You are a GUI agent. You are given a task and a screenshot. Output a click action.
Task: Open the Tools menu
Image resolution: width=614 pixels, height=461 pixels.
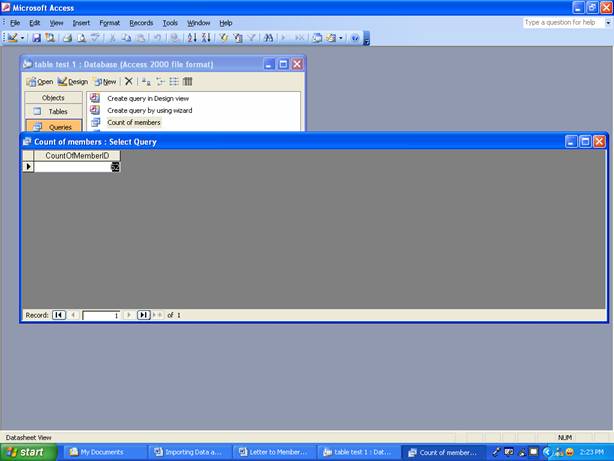[170, 23]
